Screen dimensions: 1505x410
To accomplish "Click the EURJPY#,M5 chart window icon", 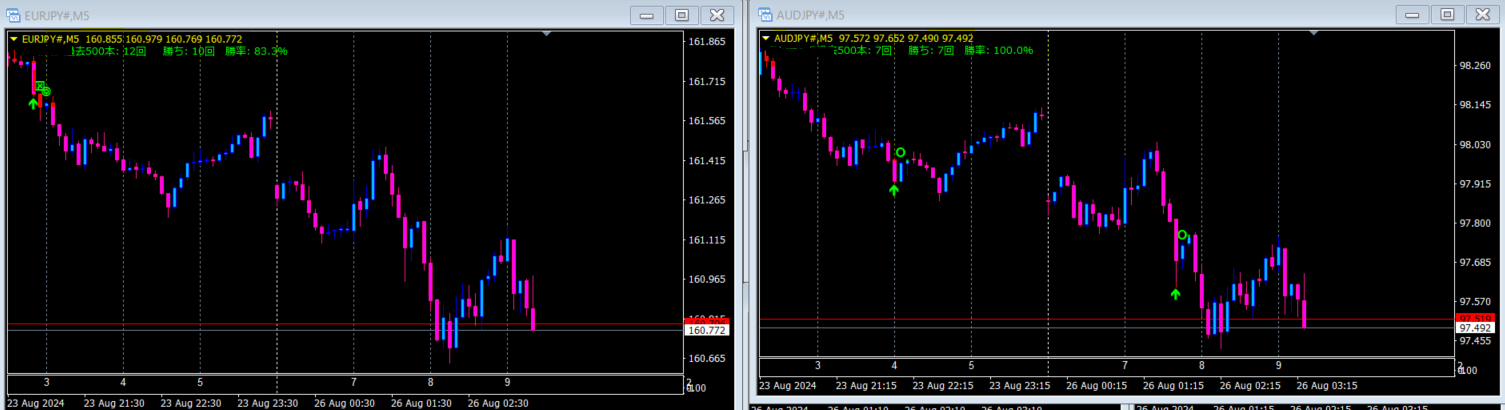I will pos(13,14).
